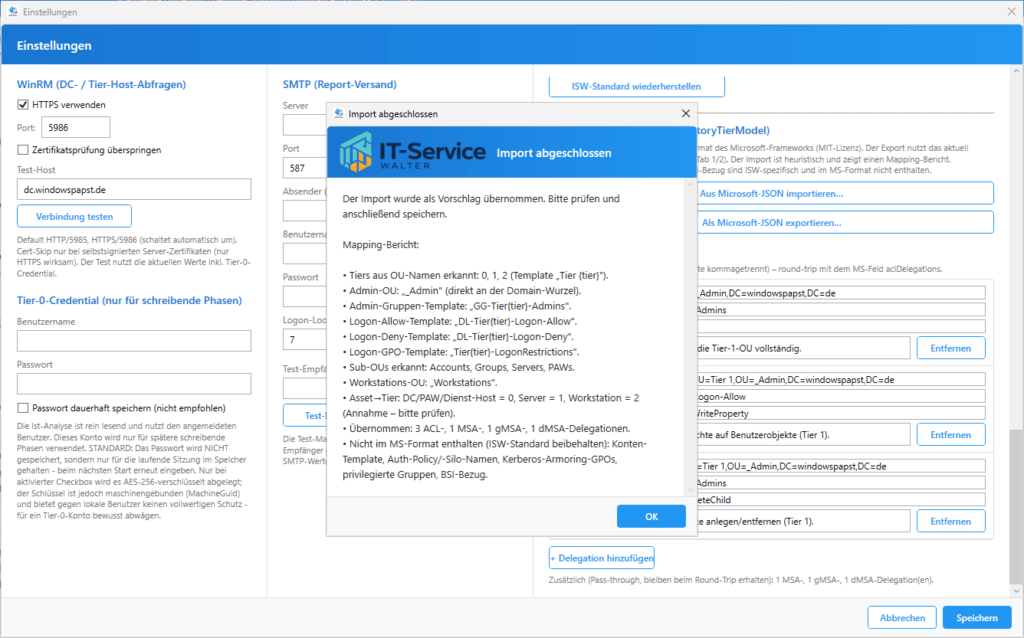
Task: Focus the Test-Host field dc.windowspapst.de
Action: coord(134,189)
